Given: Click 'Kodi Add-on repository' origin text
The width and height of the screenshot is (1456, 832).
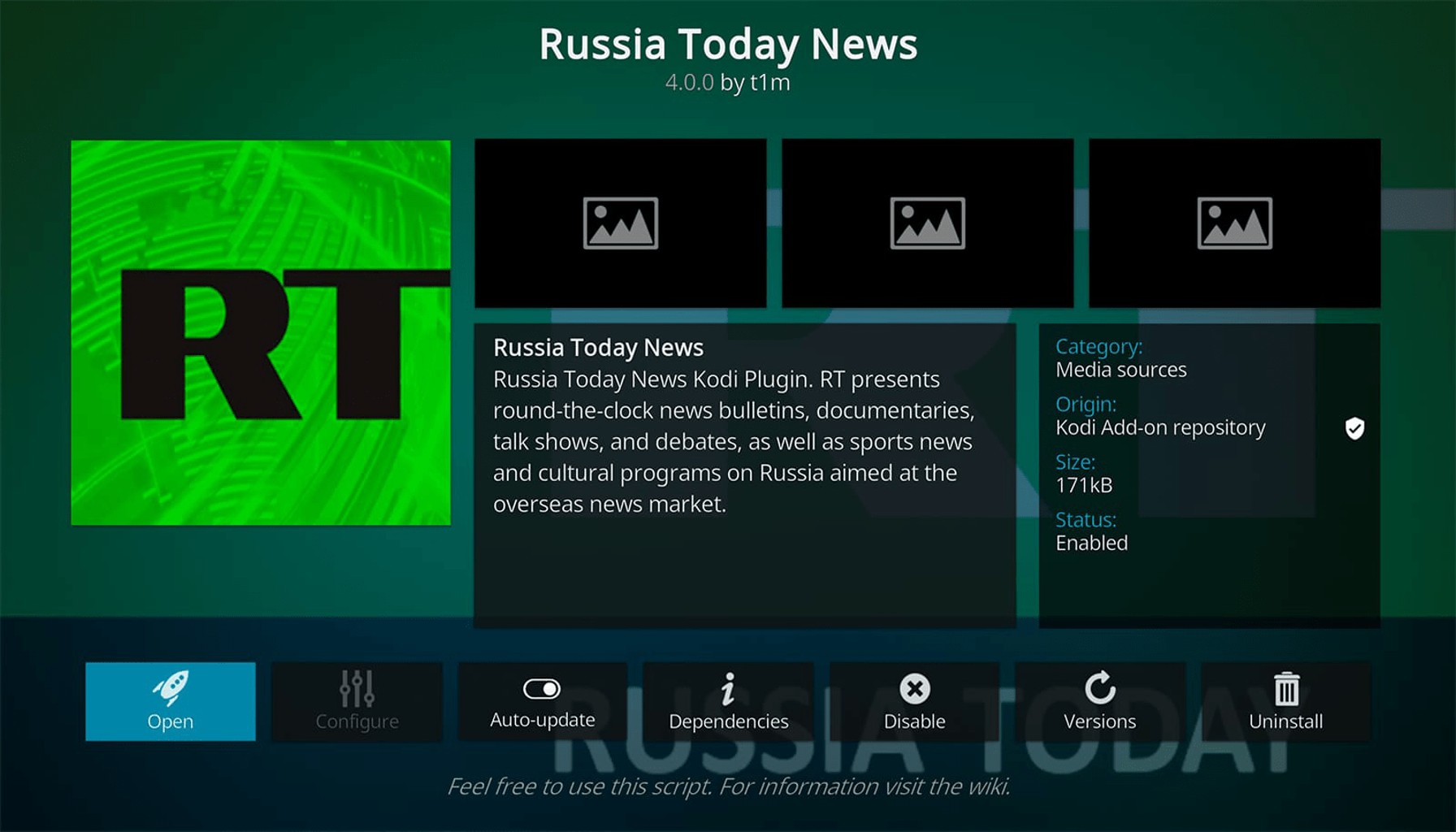Looking at the screenshot, I should [x=1160, y=427].
